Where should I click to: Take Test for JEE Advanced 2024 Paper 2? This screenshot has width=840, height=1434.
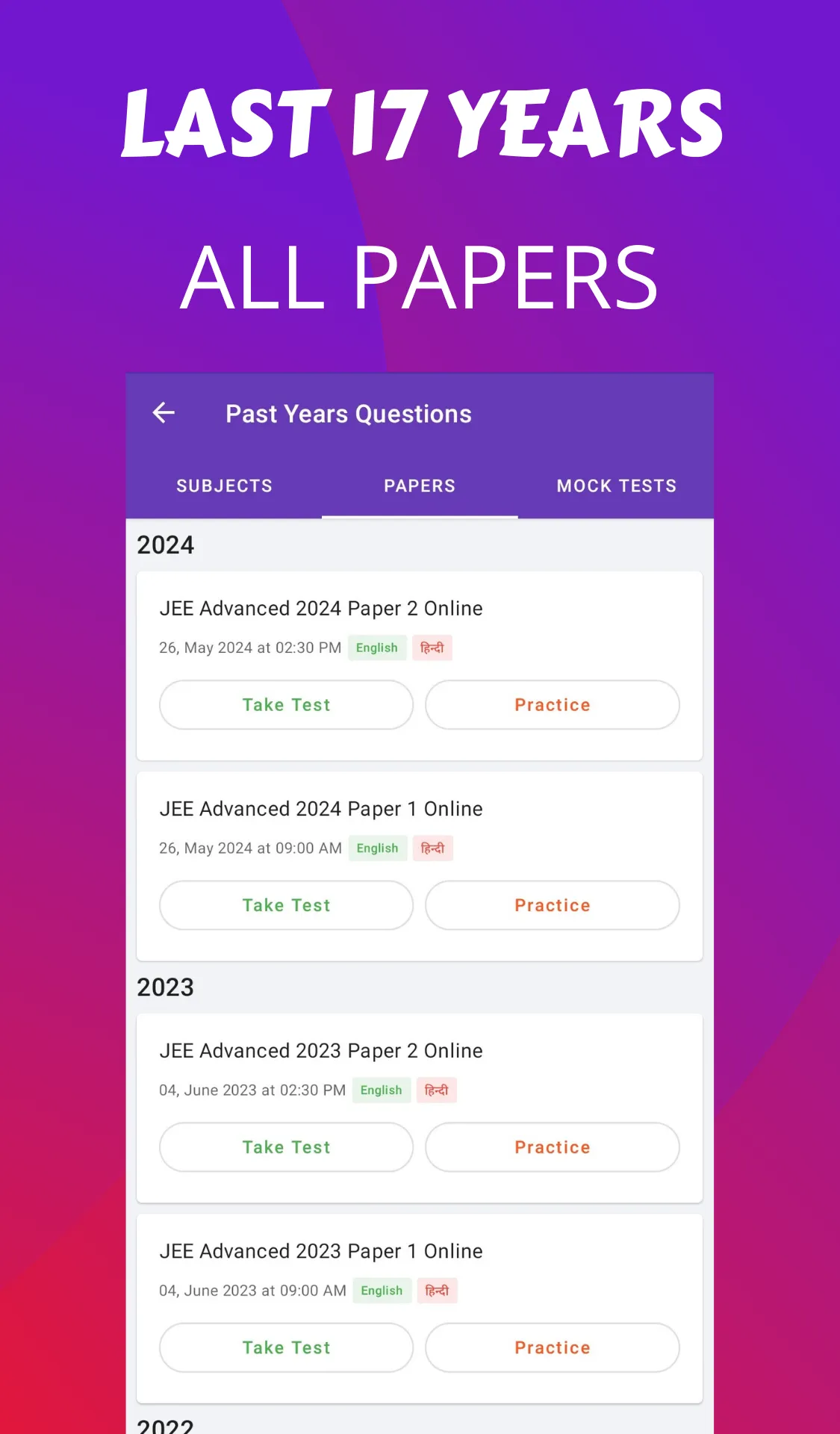[286, 705]
